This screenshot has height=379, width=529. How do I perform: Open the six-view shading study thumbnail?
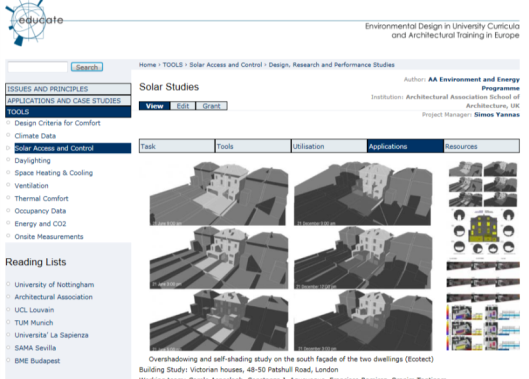(483, 184)
